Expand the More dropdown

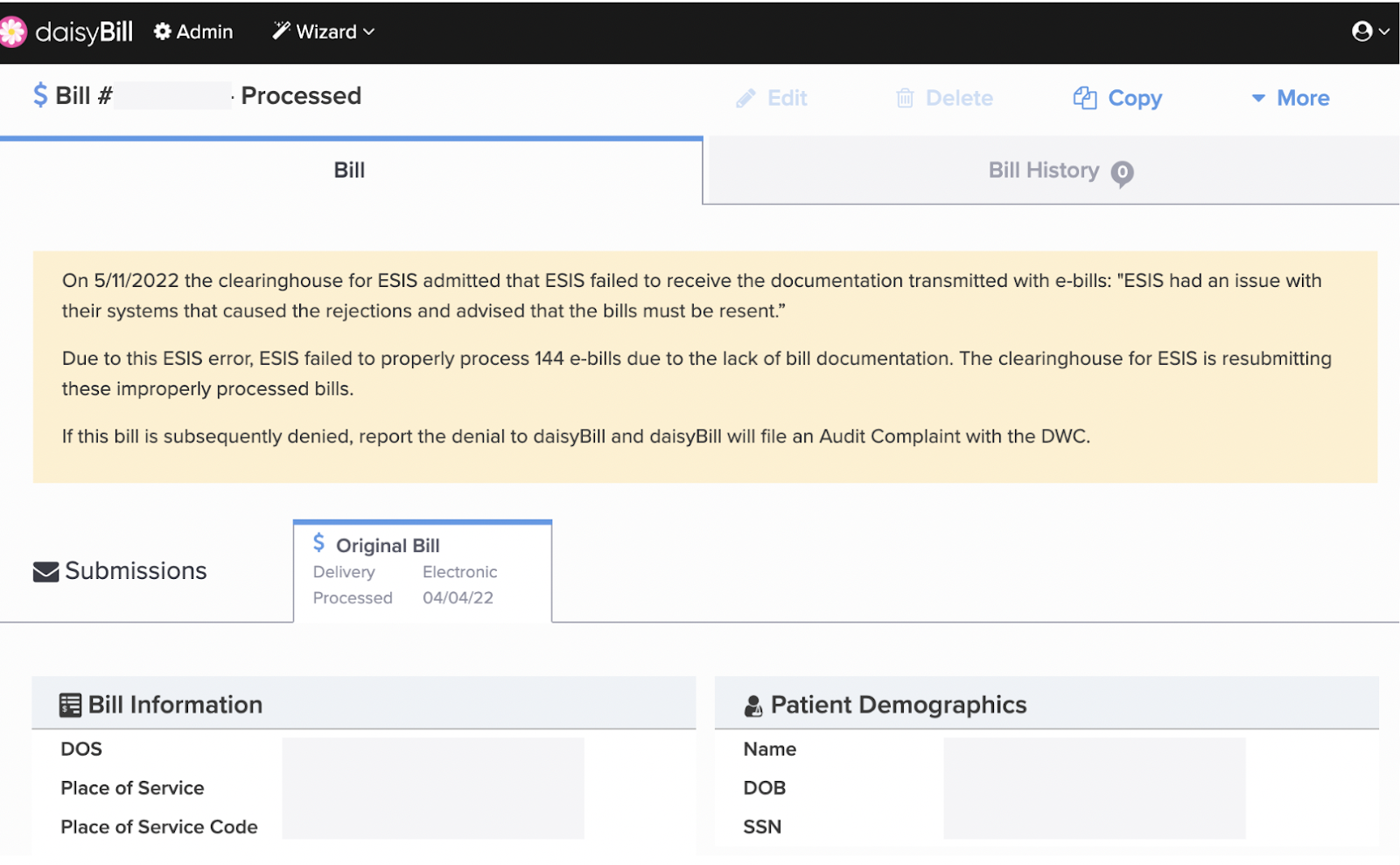pyautogui.click(x=1291, y=98)
